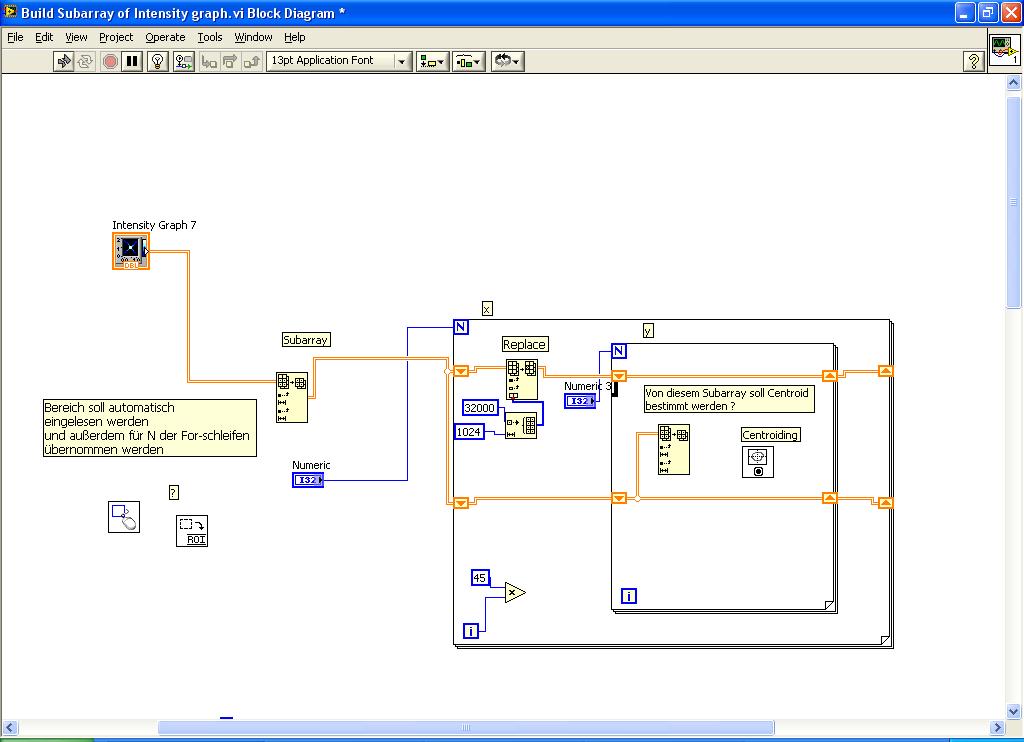Select the Numeric I32 terminal
The height and width of the screenshot is (742, 1024).
308,480
